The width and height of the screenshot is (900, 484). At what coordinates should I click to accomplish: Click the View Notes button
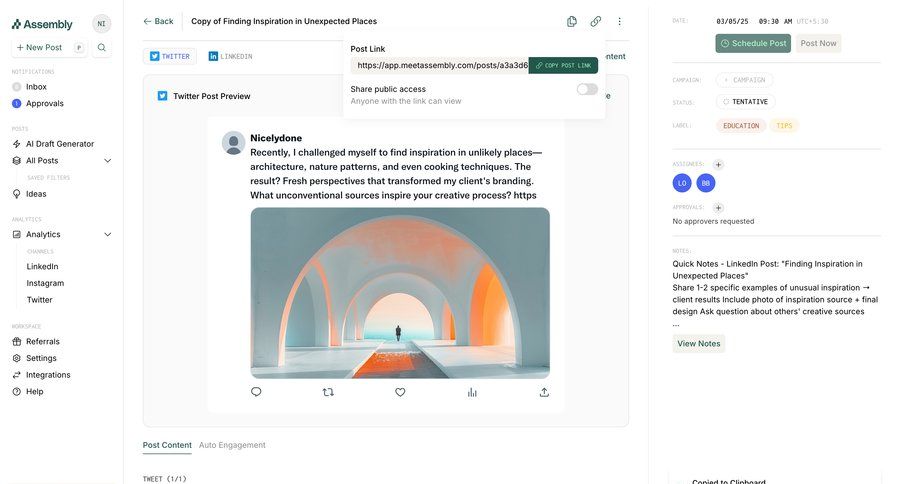[699, 343]
